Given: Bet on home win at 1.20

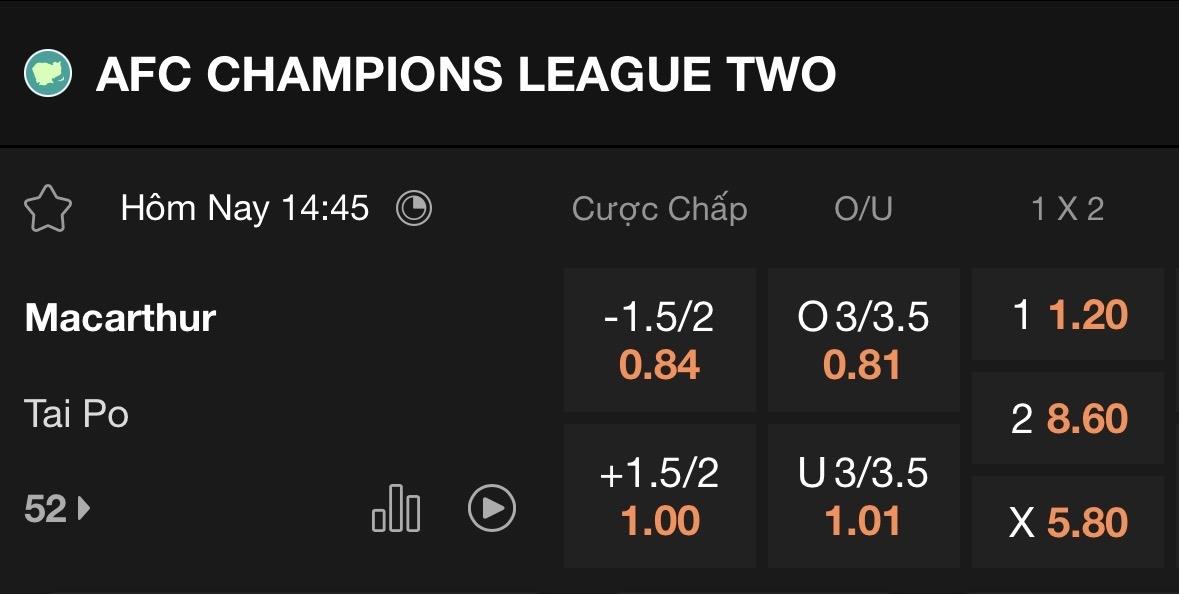Looking at the screenshot, I should (1068, 315).
